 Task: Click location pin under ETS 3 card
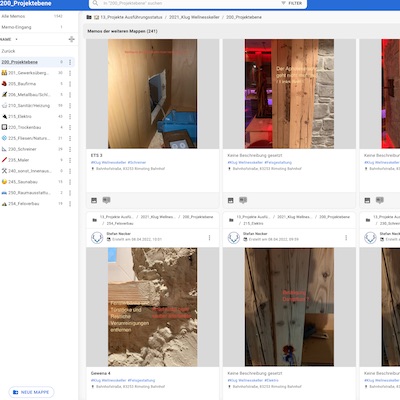pos(93,169)
